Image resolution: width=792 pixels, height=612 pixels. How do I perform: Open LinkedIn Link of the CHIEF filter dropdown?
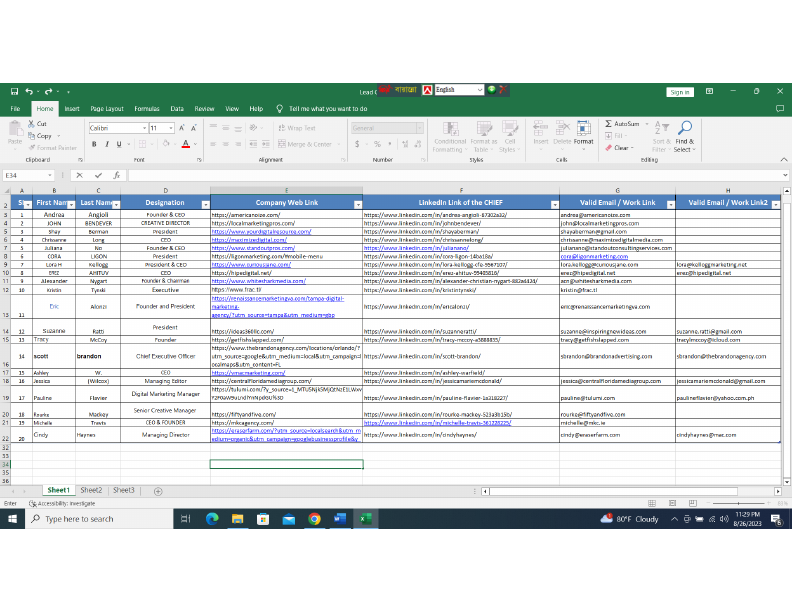(555, 204)
